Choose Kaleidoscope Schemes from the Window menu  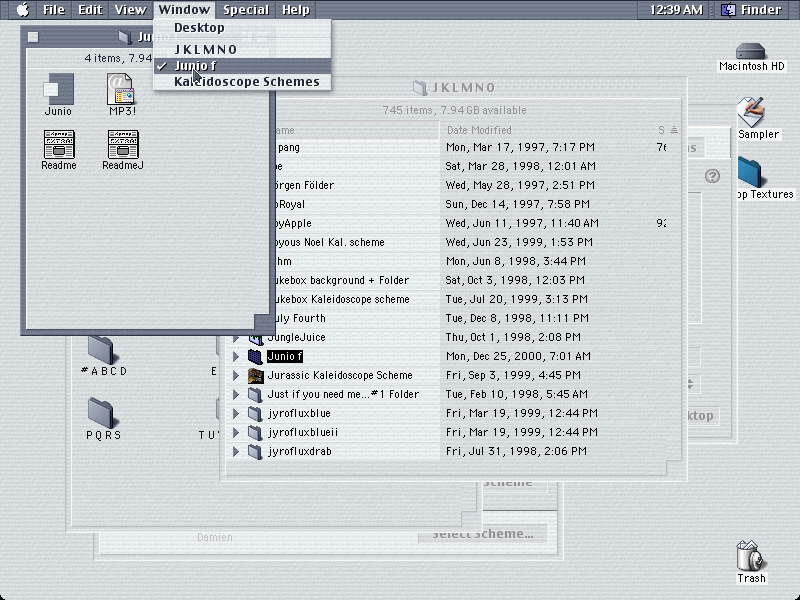click(x=242, y=82)
